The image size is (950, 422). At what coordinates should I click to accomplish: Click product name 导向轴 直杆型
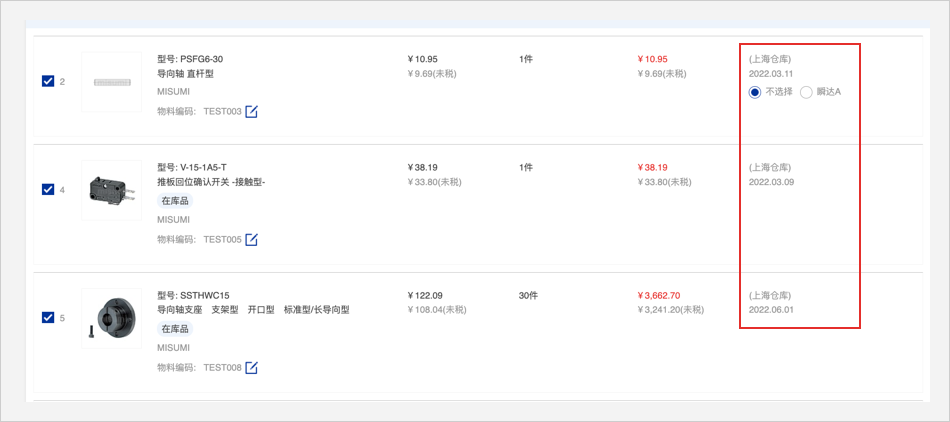185,74
